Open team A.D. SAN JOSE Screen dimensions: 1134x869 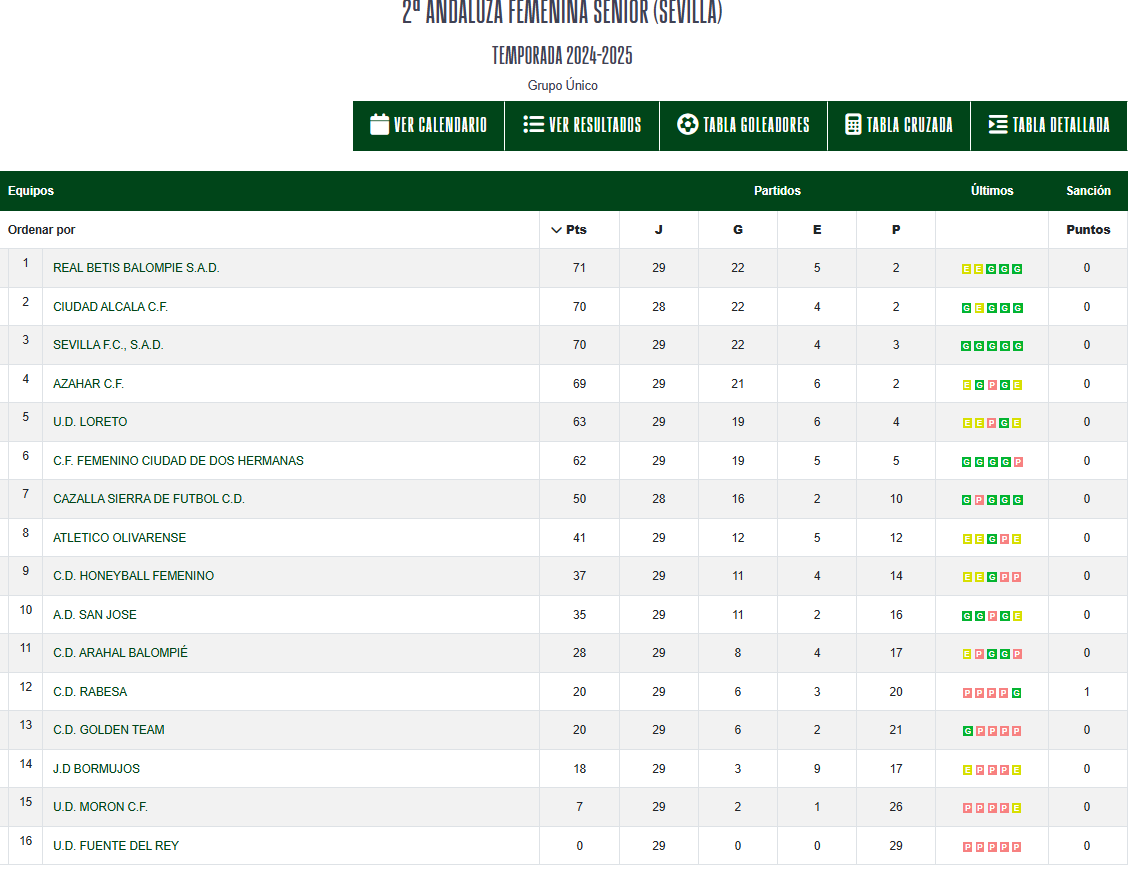pos(95,615)
